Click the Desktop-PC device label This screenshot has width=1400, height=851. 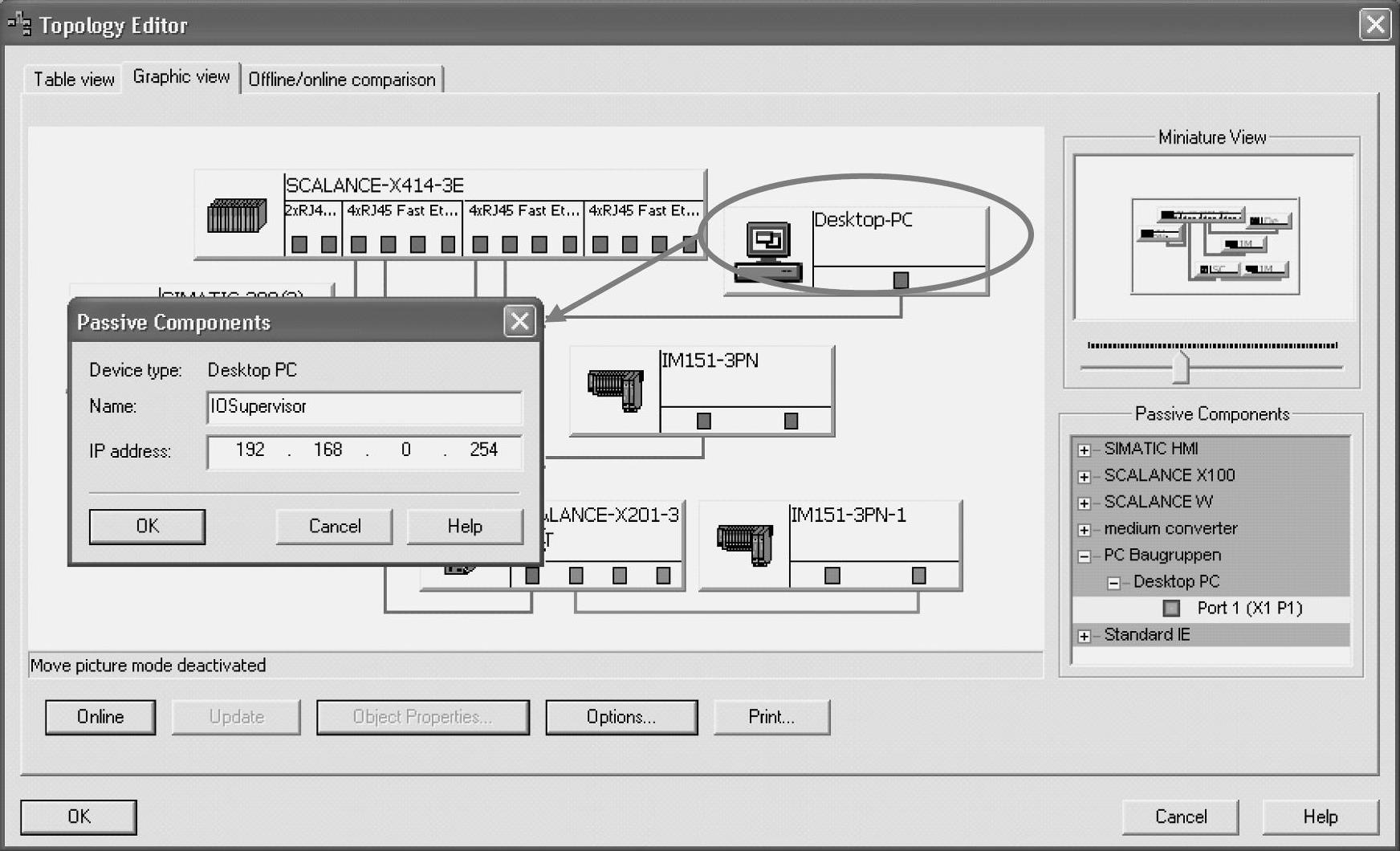[863, 220]
